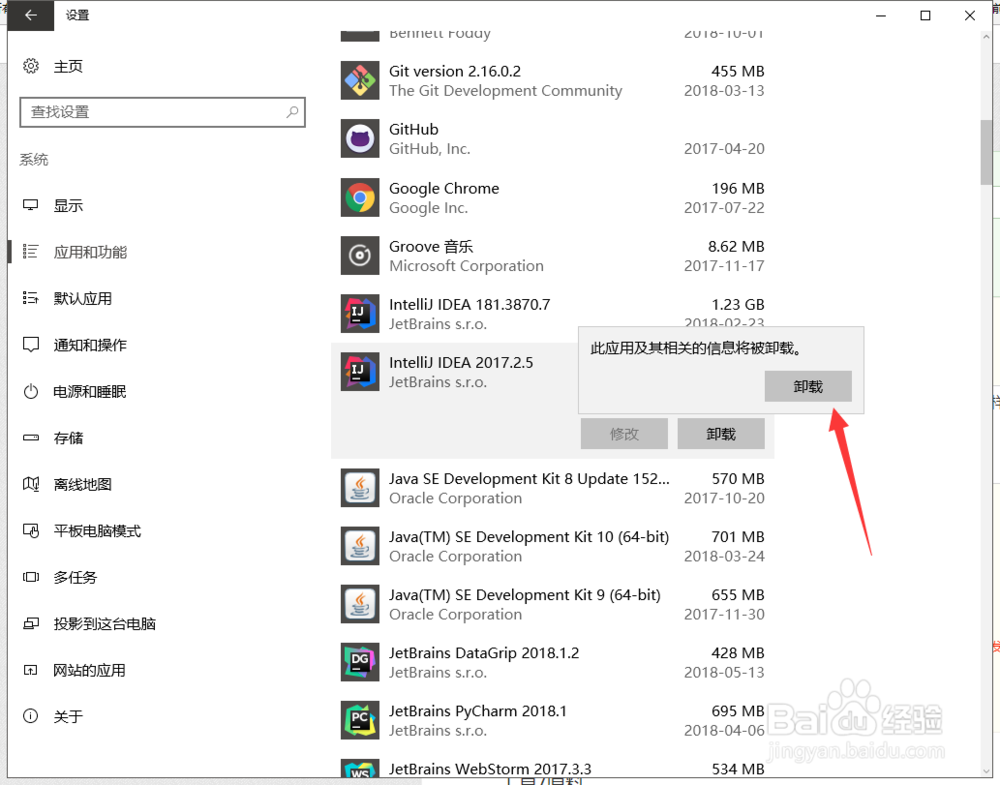
Task: Click the Java SE Development Kit 8 icon
Action: [360, 488]
